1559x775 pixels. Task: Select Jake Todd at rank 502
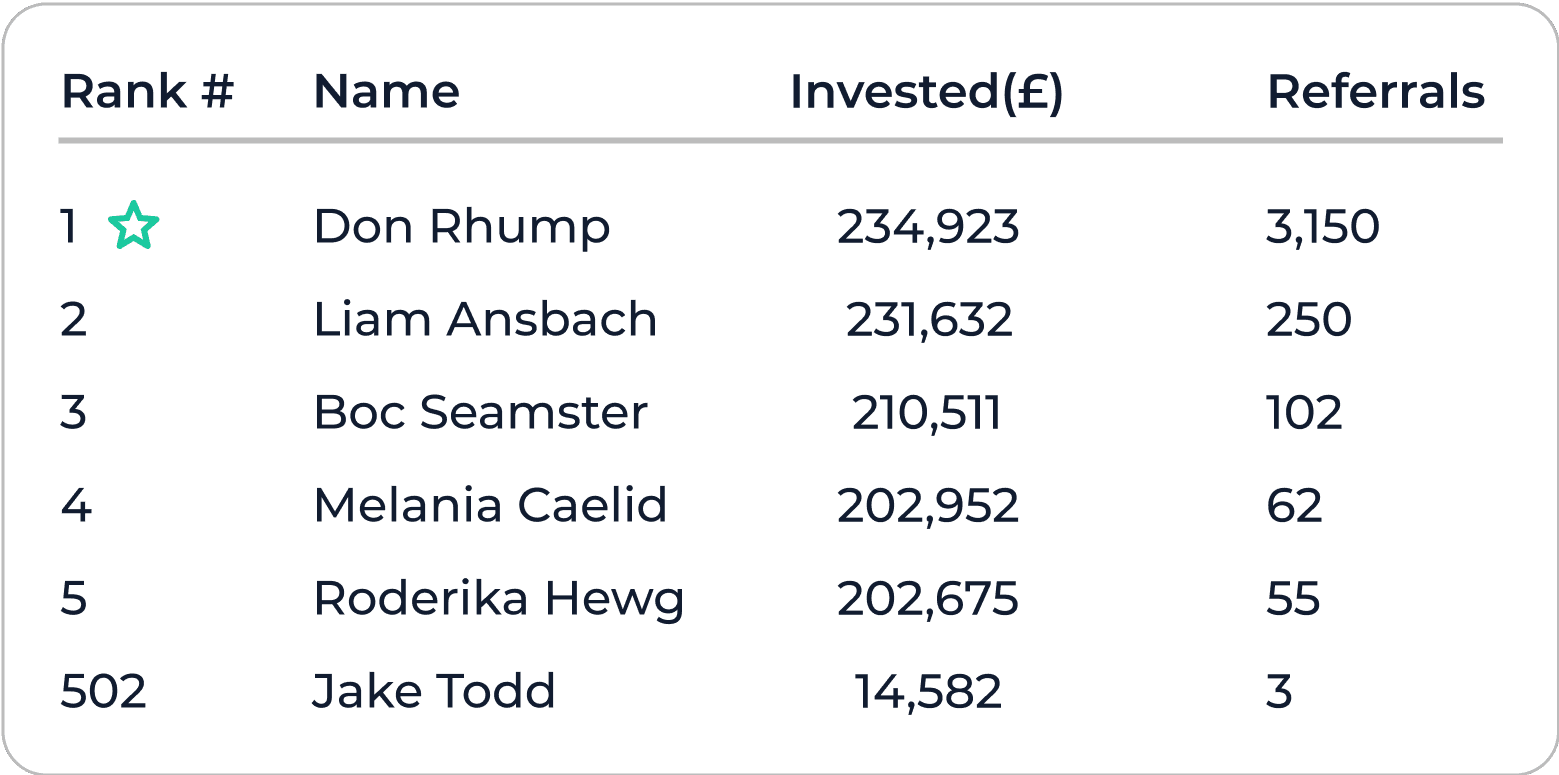click(x=434, y=691)
